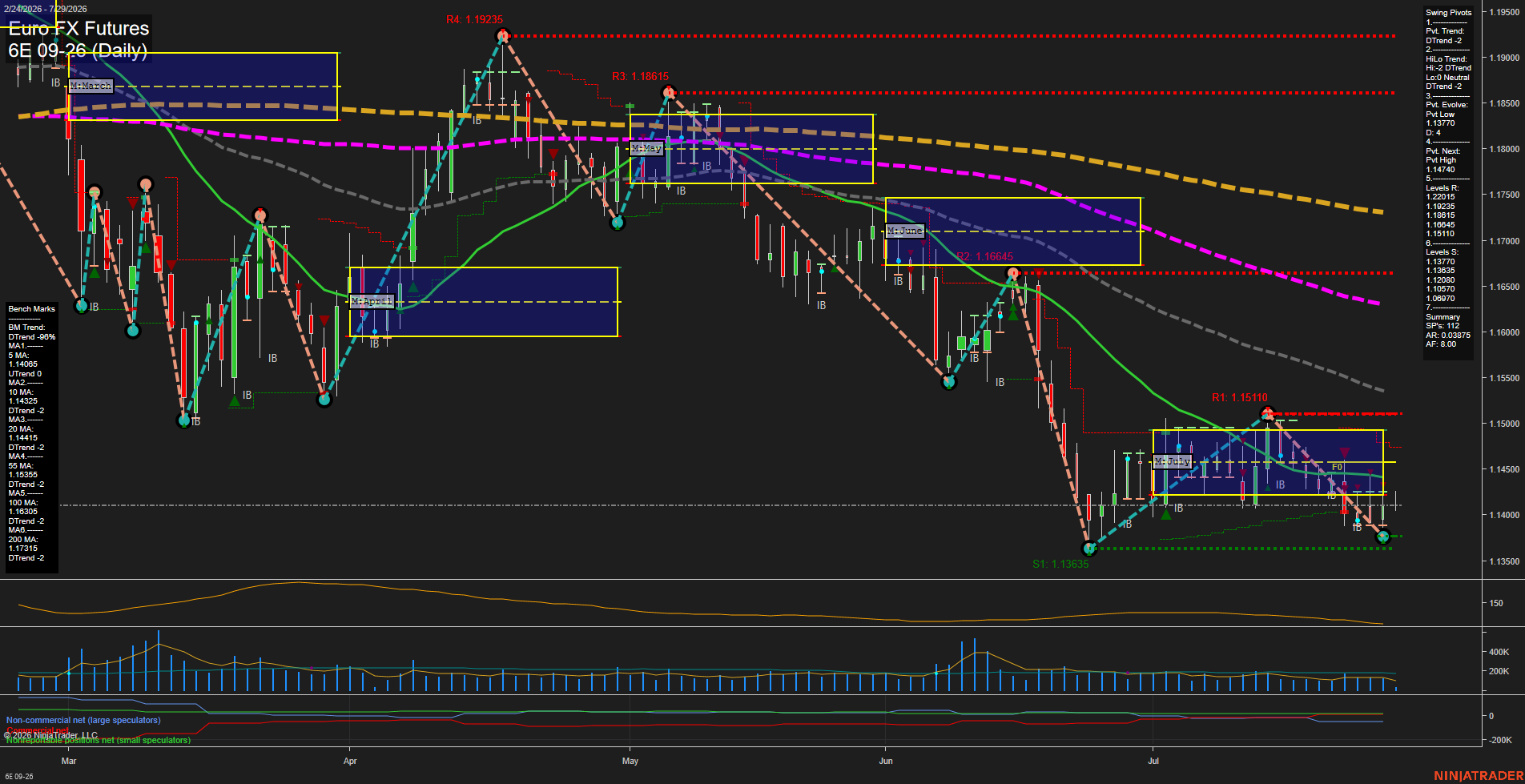Select the 1.13500 price axis label
The height and width of the screenshot is (784, 1525).
coord(1503,561)
